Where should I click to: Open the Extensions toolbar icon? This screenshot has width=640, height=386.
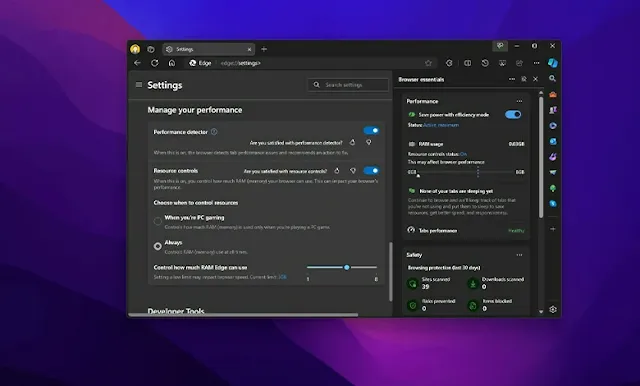(449, 63)
